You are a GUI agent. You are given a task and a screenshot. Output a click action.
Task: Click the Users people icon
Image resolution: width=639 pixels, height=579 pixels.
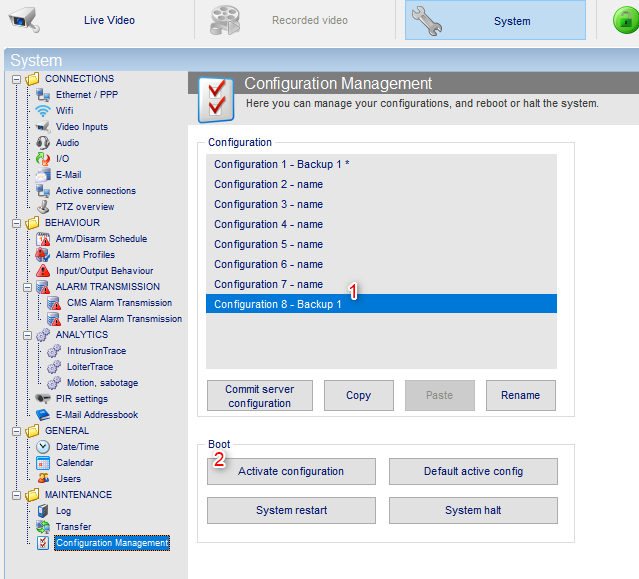43,478
